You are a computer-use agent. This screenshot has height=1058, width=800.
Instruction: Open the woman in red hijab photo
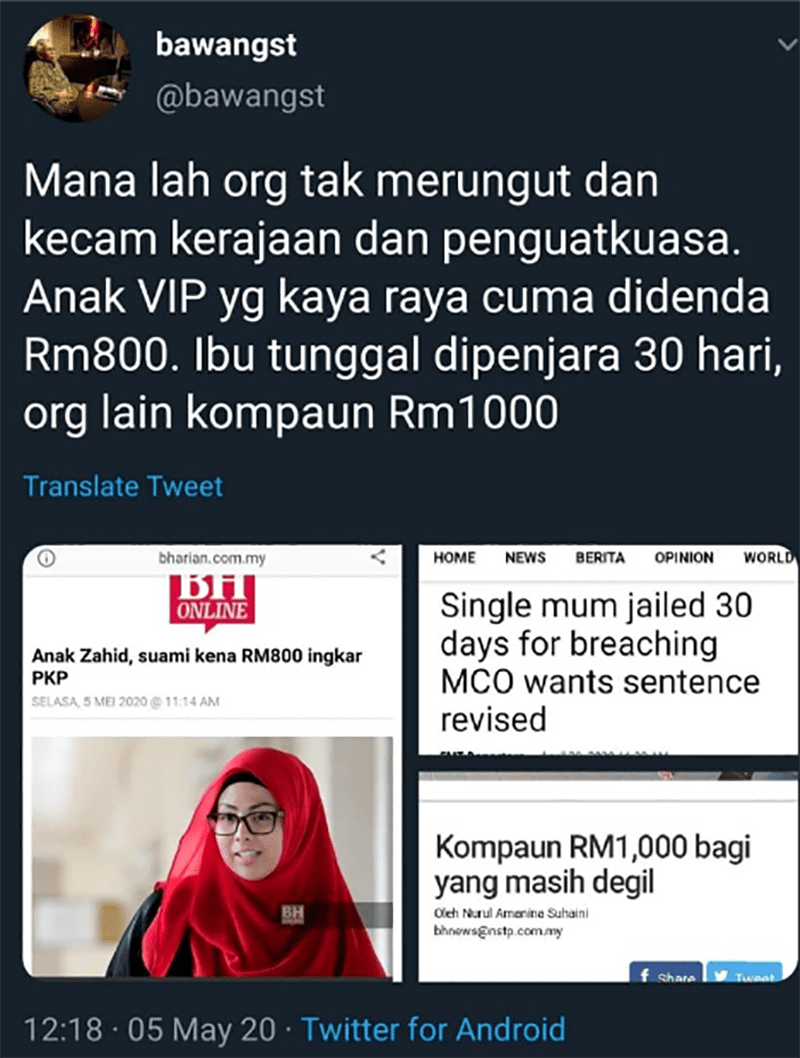pos(212,857)
